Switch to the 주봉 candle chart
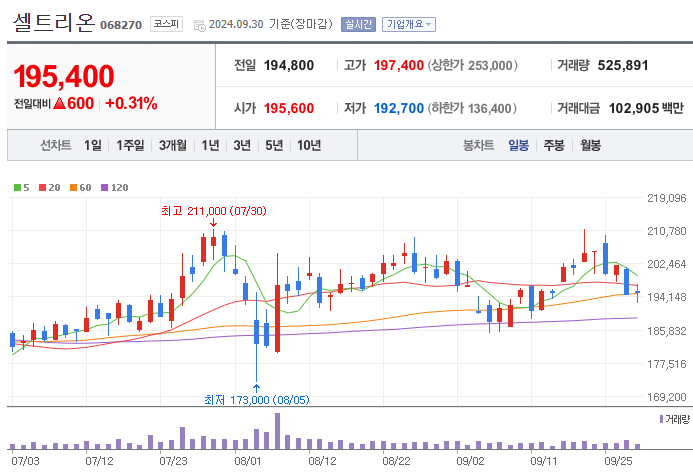Screen dimensions: 693x476 (x=554, y=145)
